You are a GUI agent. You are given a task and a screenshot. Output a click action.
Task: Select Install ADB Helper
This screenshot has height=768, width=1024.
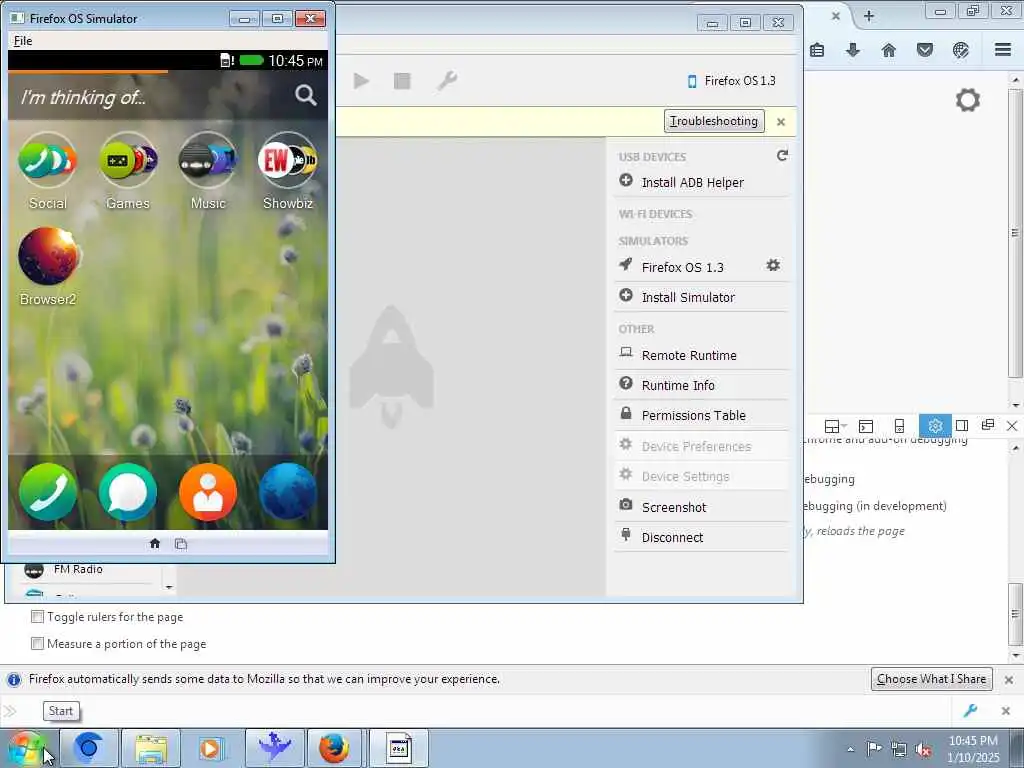click(x=701, y=182)
